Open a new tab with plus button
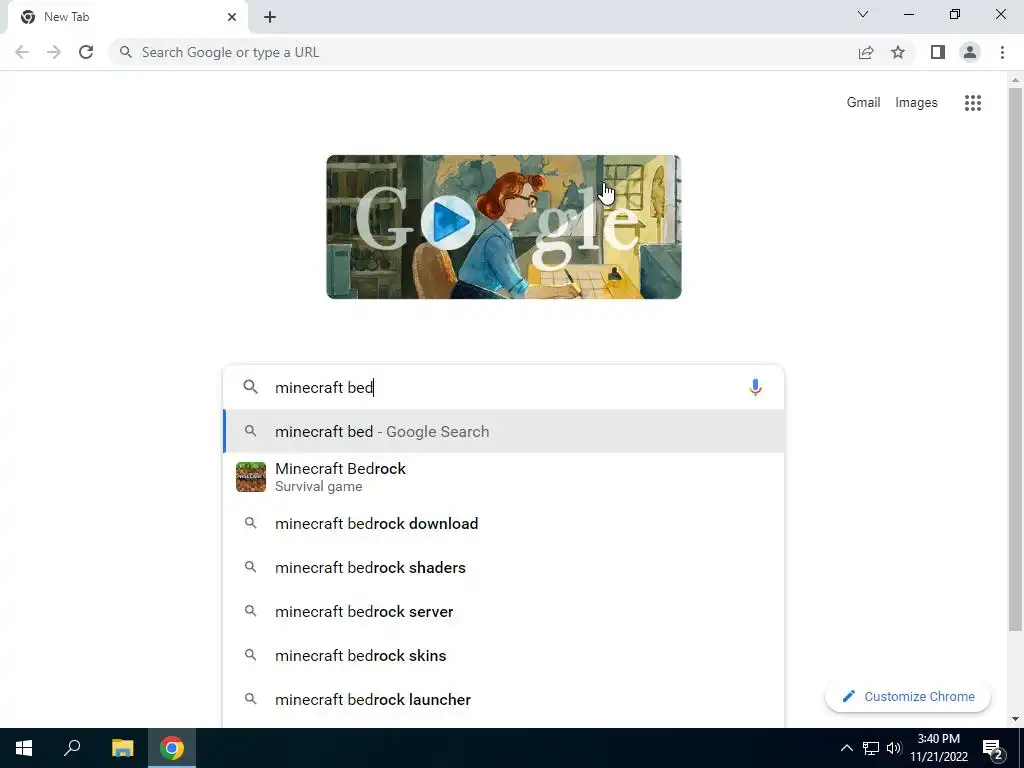 [270, 18]
